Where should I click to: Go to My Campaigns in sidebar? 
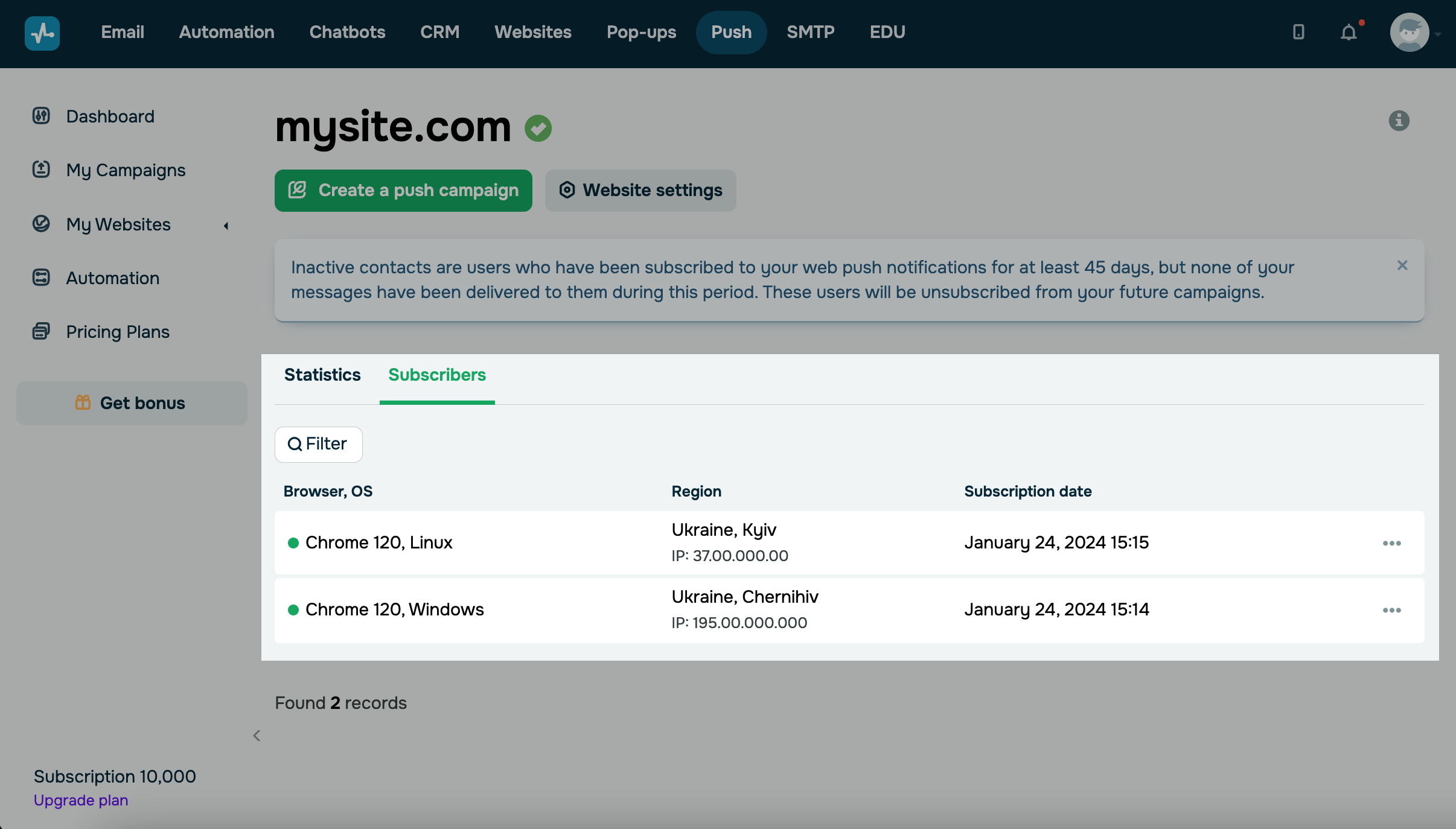pos(126,170)
